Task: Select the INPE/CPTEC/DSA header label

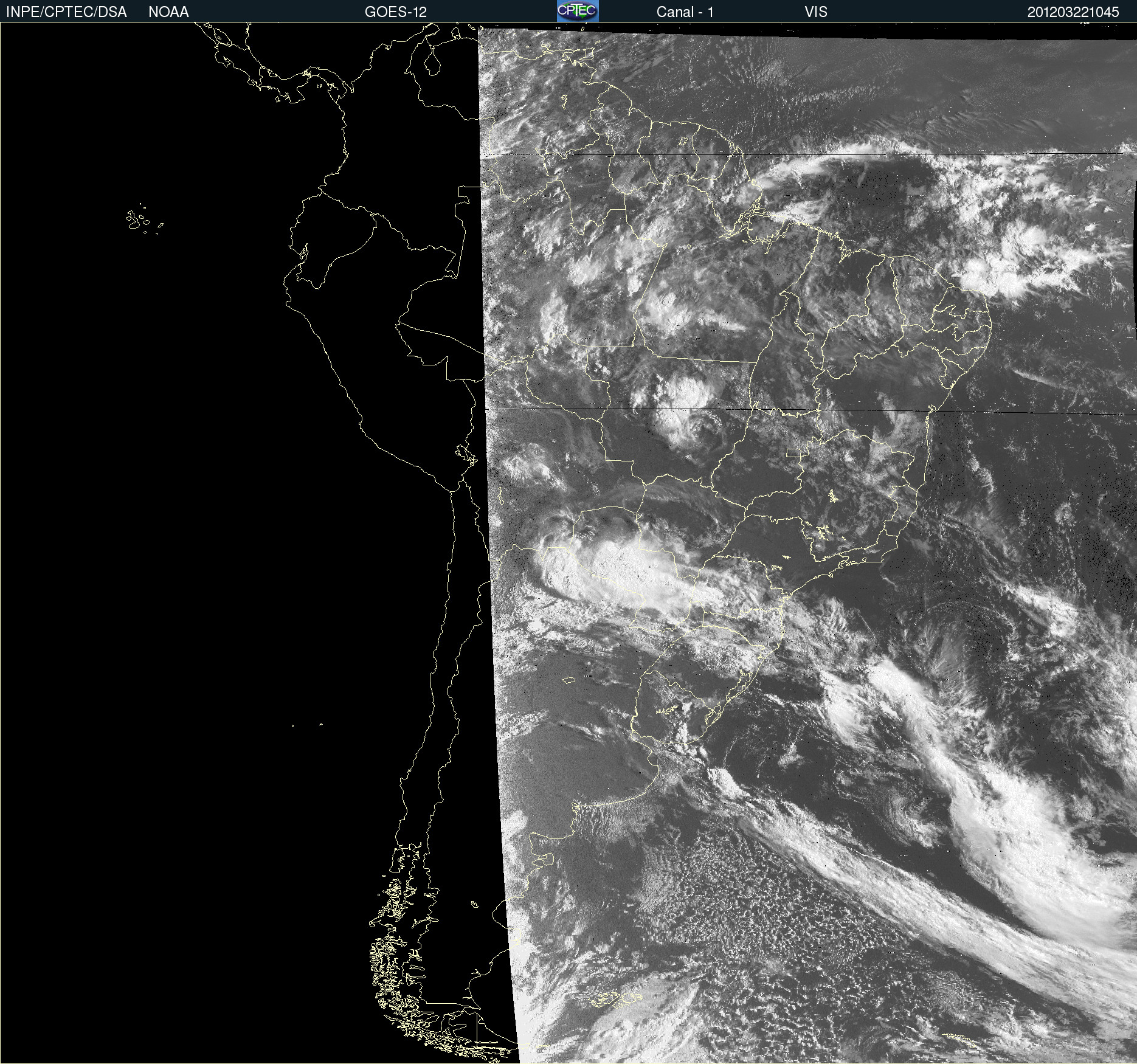Action: [66, 12]
